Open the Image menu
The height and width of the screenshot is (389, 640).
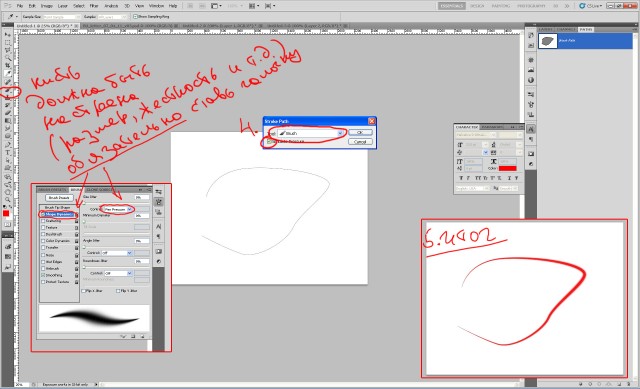[x=47, y=6]
